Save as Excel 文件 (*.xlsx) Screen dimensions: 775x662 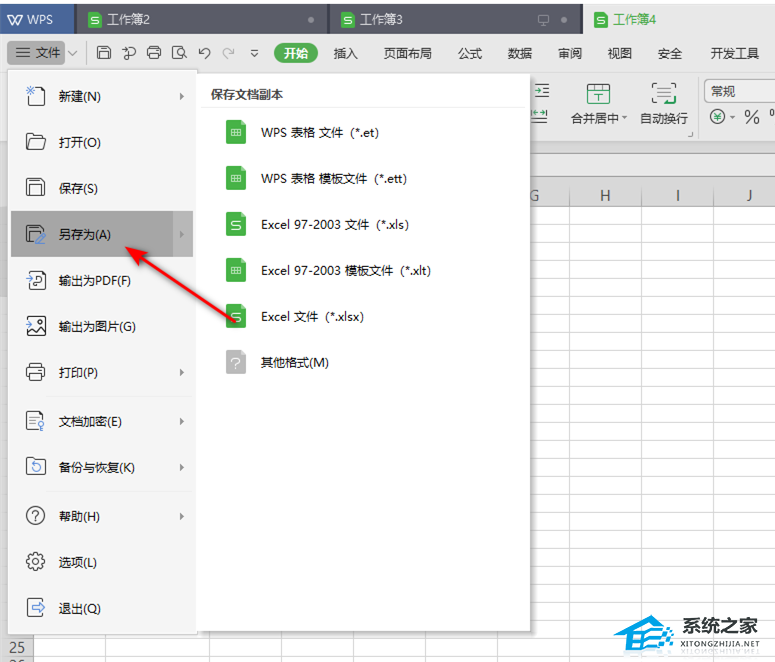(x=365, y=316)
